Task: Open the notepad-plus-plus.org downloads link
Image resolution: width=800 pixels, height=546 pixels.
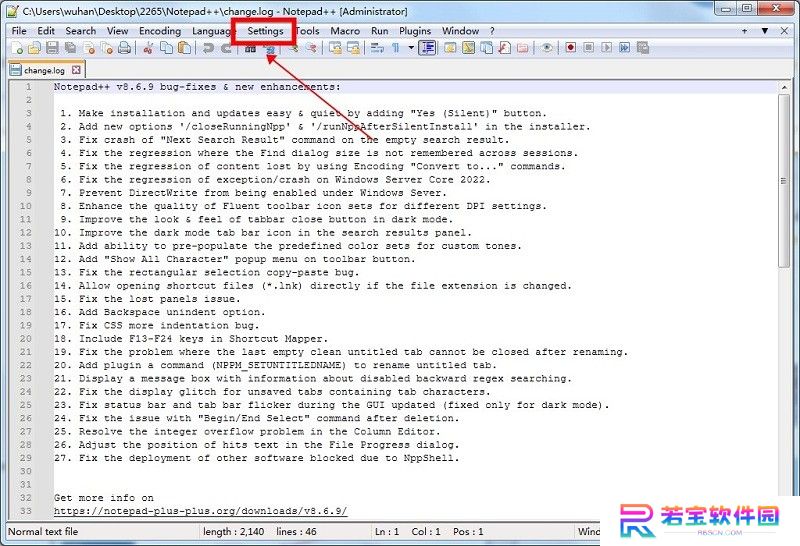Action: click(x=201, y=511)
